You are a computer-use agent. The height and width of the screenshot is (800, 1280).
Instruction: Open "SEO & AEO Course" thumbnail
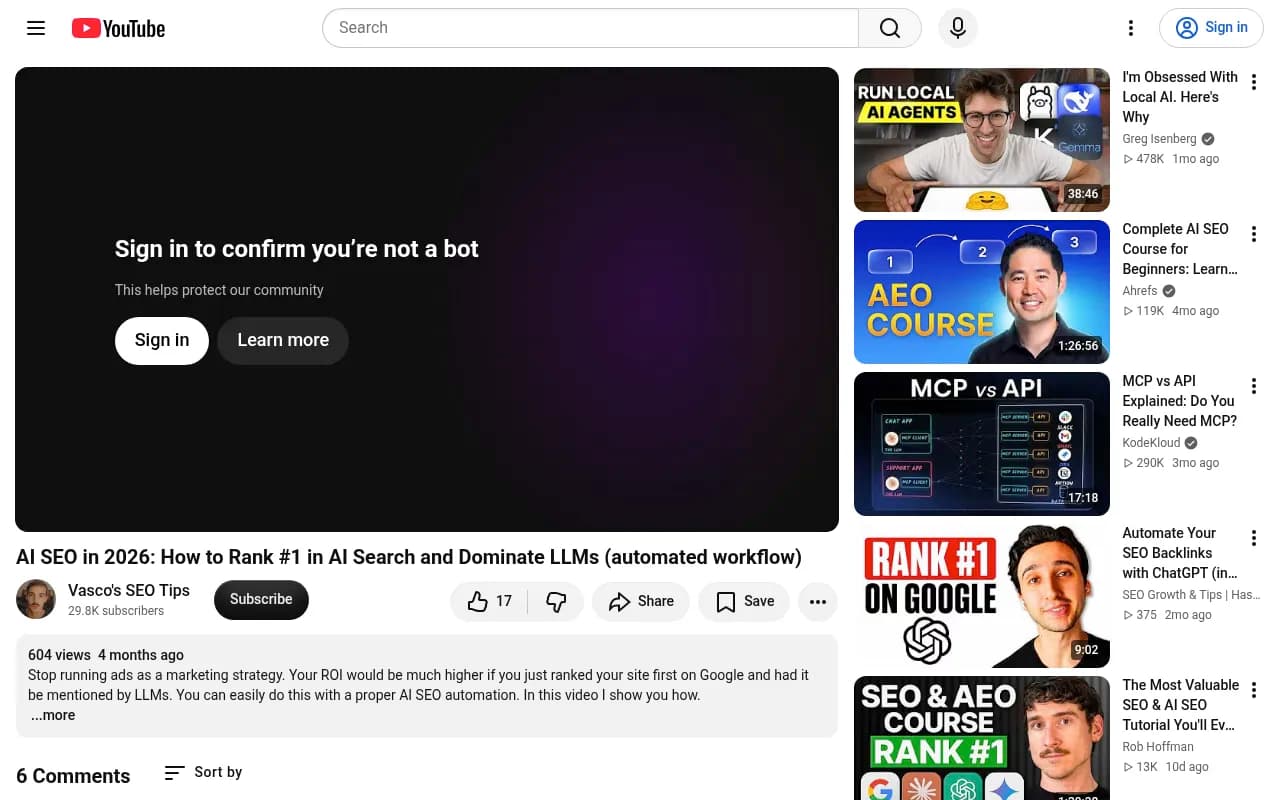click(982, 738)
